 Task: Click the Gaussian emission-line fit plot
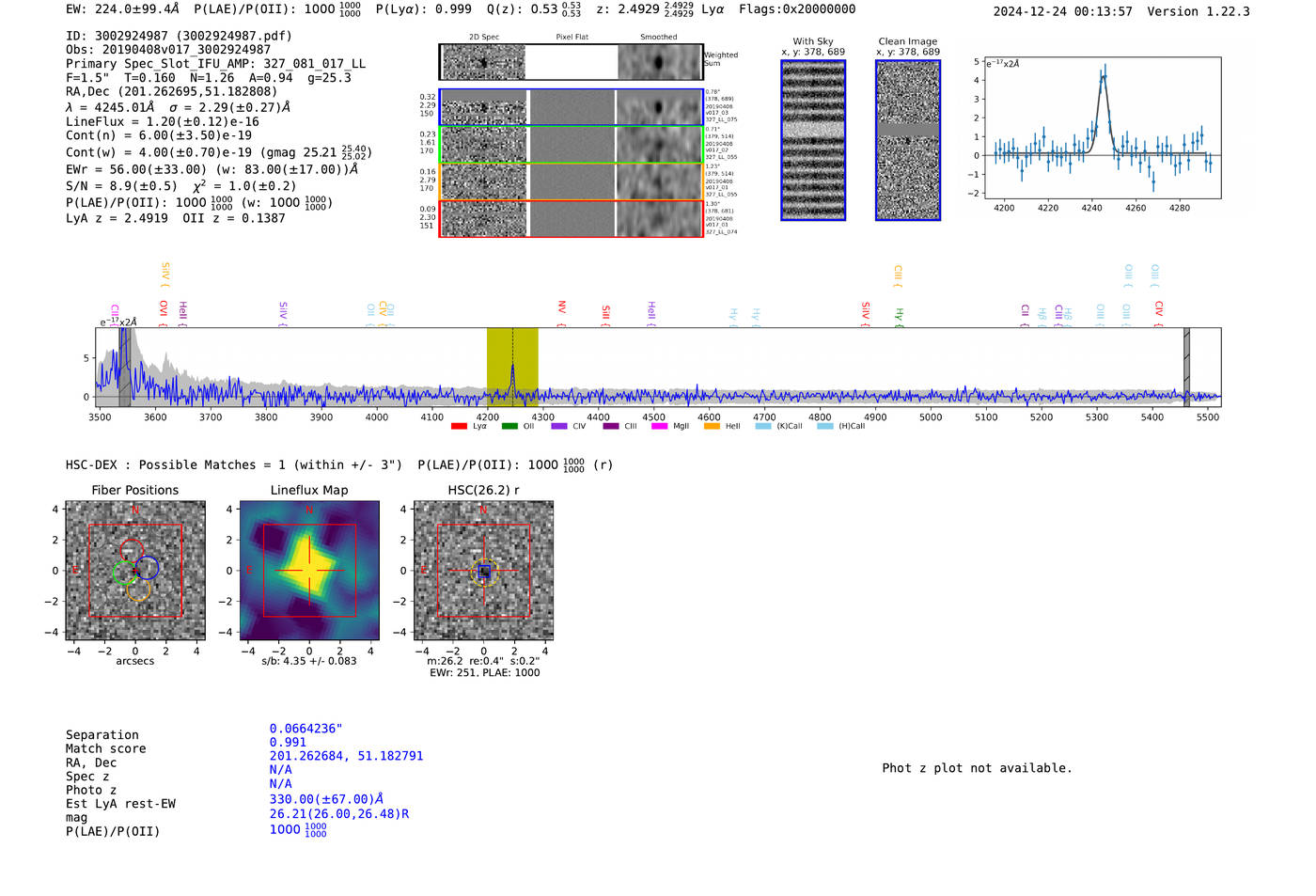point(1102,128)
